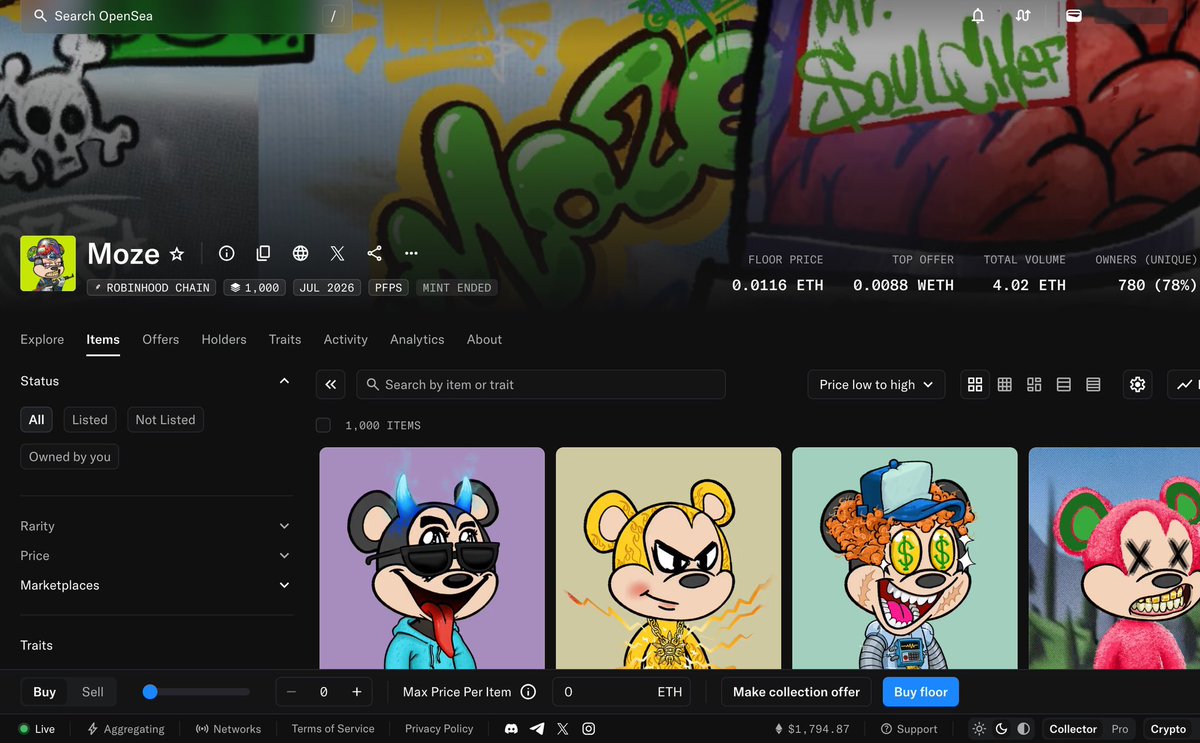Open the Support link

coord(909,729)
